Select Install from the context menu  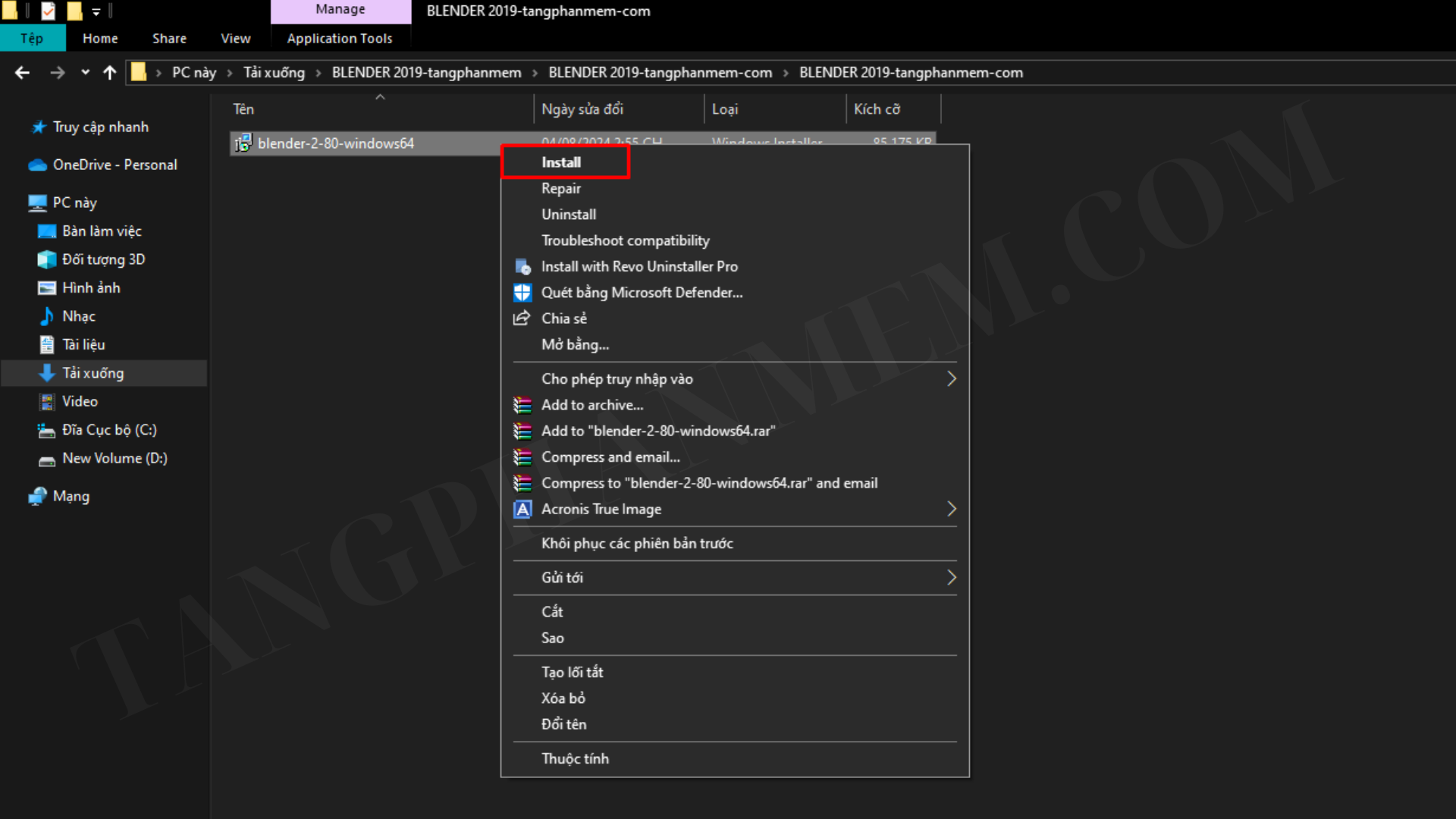tap(561, 162)
